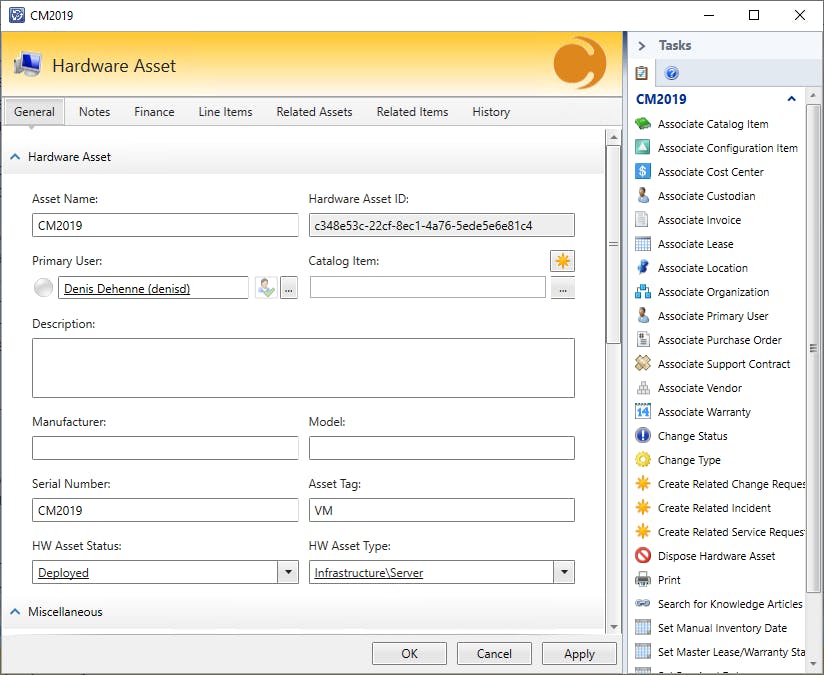Open the HW Asset Type dropdown
This screenshot has height=675, width=824.
[x=564, y=573]
